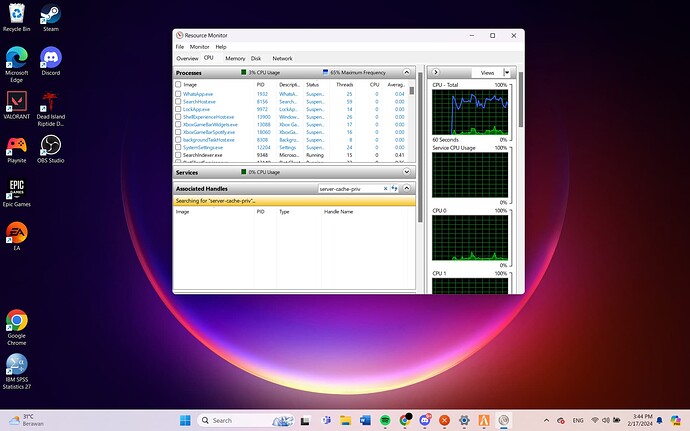Toggle the select-all Image checkbox in Processes

[178, 84]
